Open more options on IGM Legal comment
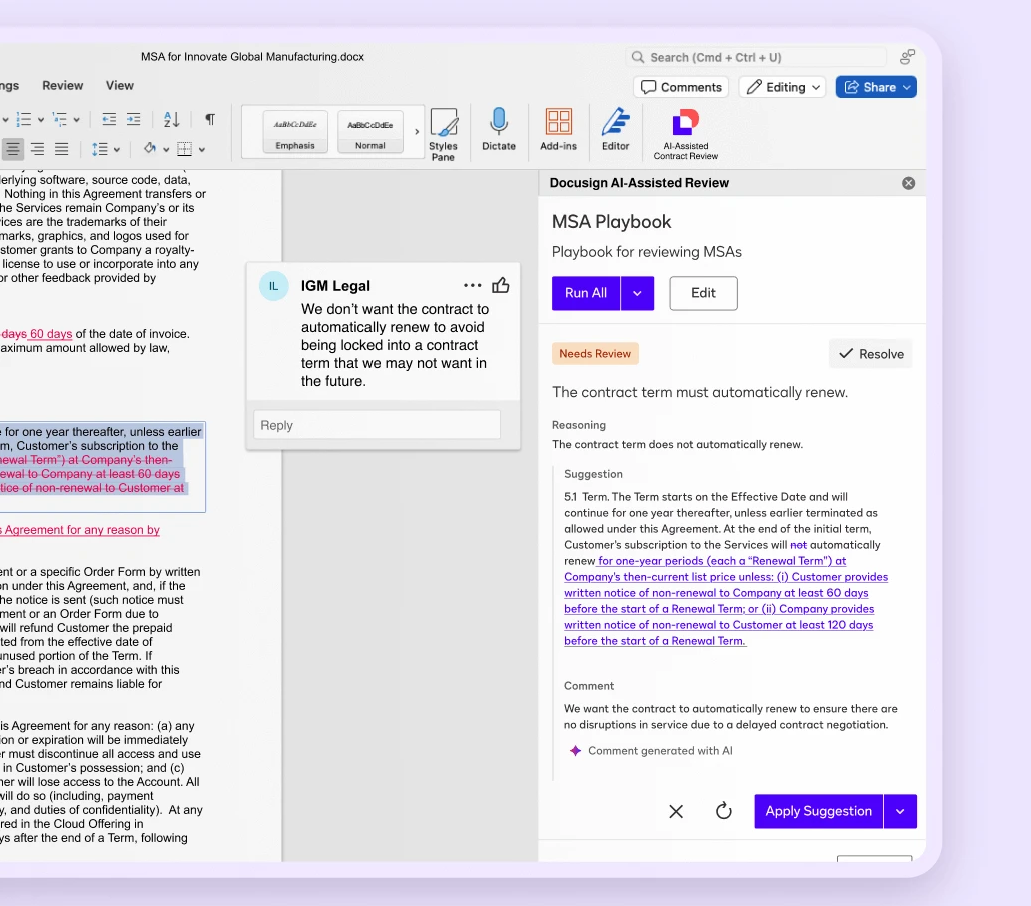1031x906 pixels. (x=472, y=285)
